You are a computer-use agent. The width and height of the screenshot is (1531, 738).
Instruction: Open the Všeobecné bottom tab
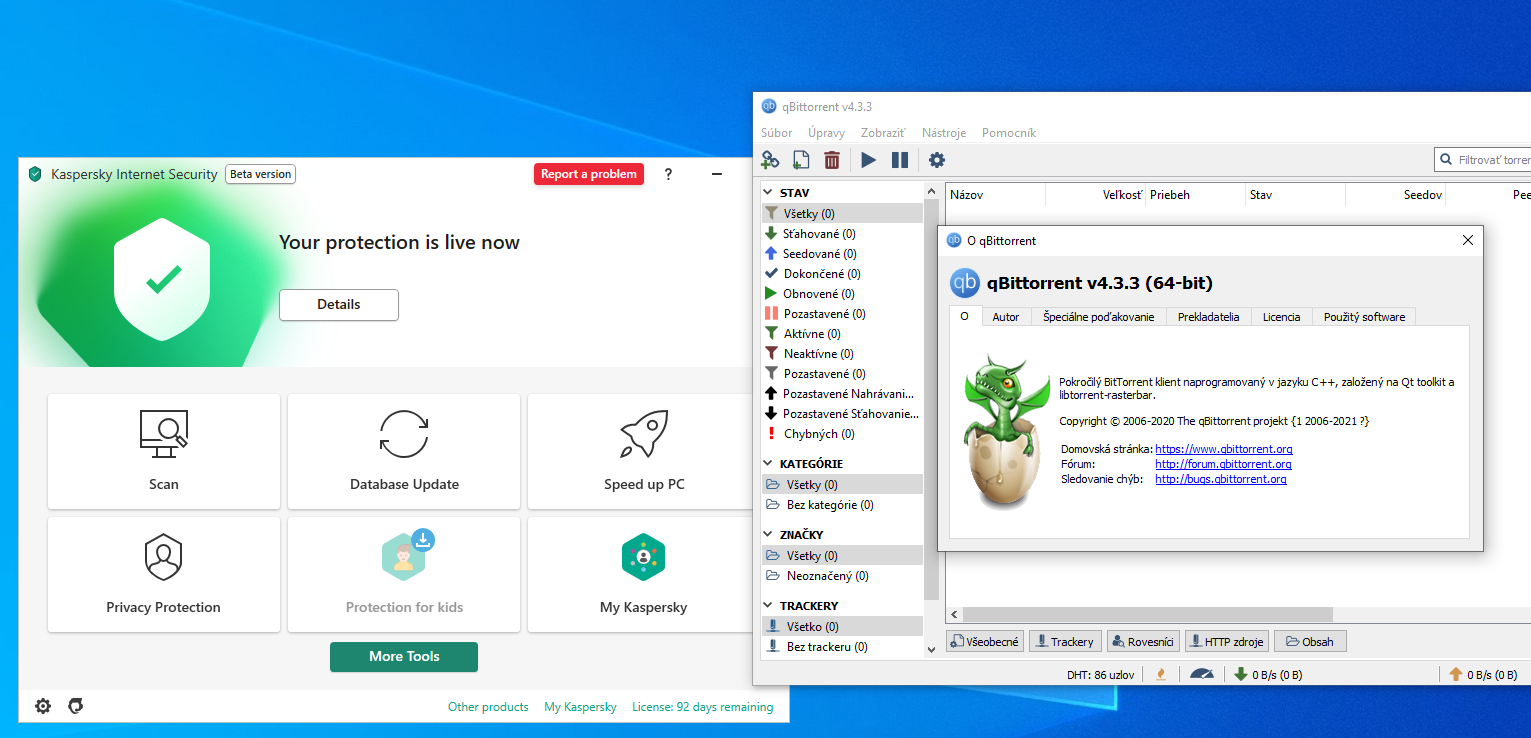(985, 641)
